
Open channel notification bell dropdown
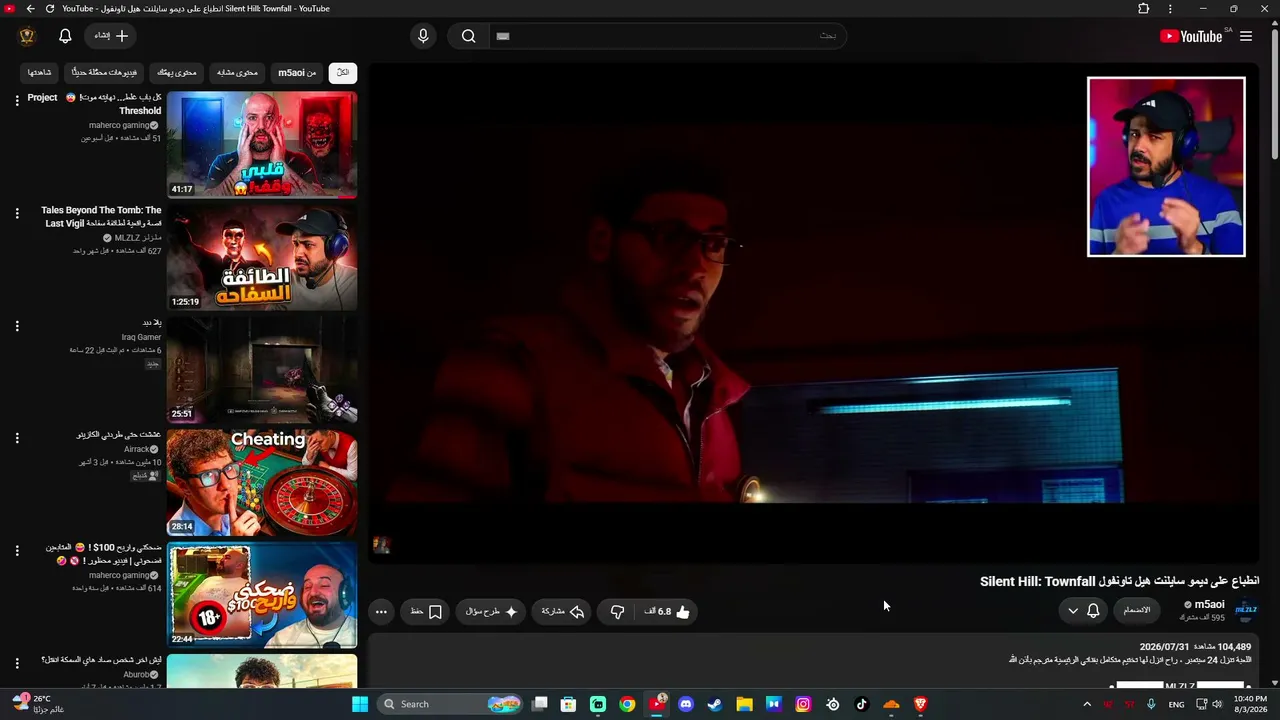coord(1083,611)
